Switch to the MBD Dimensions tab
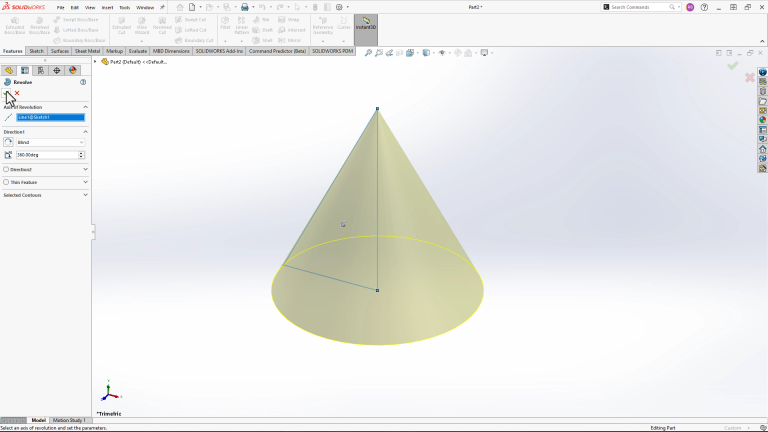Viewport: 768px width, 432px height. pos(171,51)
